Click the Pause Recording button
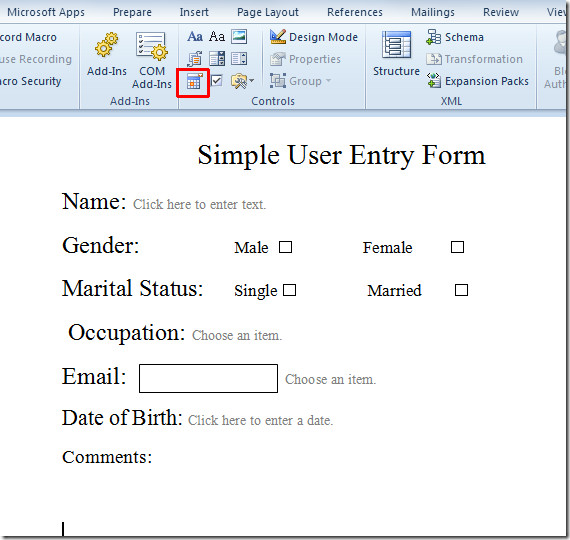570x540 pixels. 36,59
